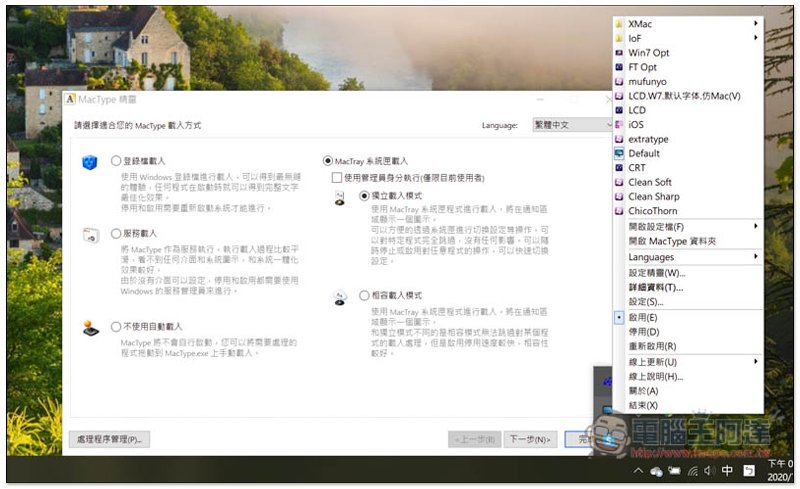
Task: Select the 不使用自動載入 radio option
Action: pos(116,326)
